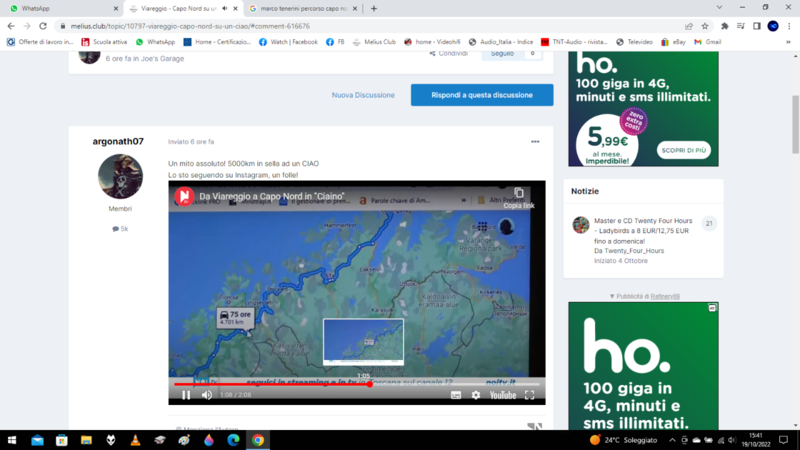Open the browser extensions puzzle icon

(x=724, y=26)
